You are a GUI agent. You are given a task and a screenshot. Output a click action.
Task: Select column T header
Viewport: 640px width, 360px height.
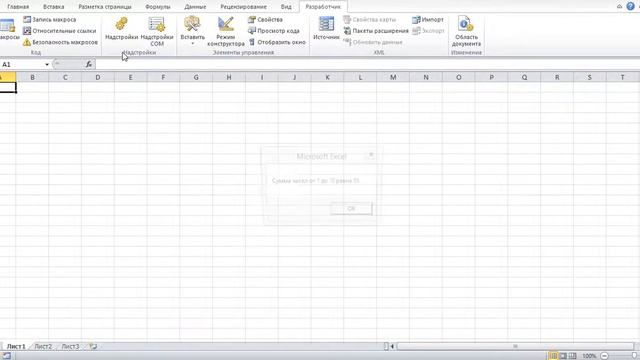(x=622, y=77)
